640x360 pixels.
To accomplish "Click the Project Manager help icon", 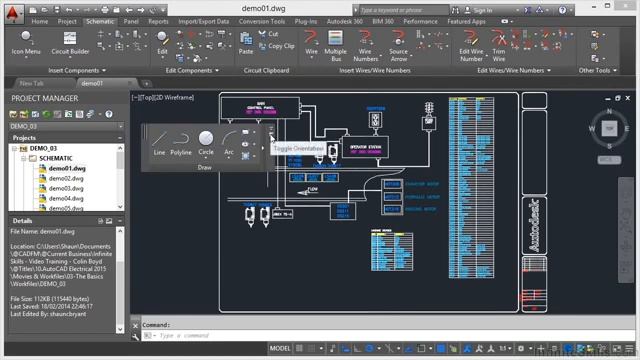I will click(x=109, y=114).
